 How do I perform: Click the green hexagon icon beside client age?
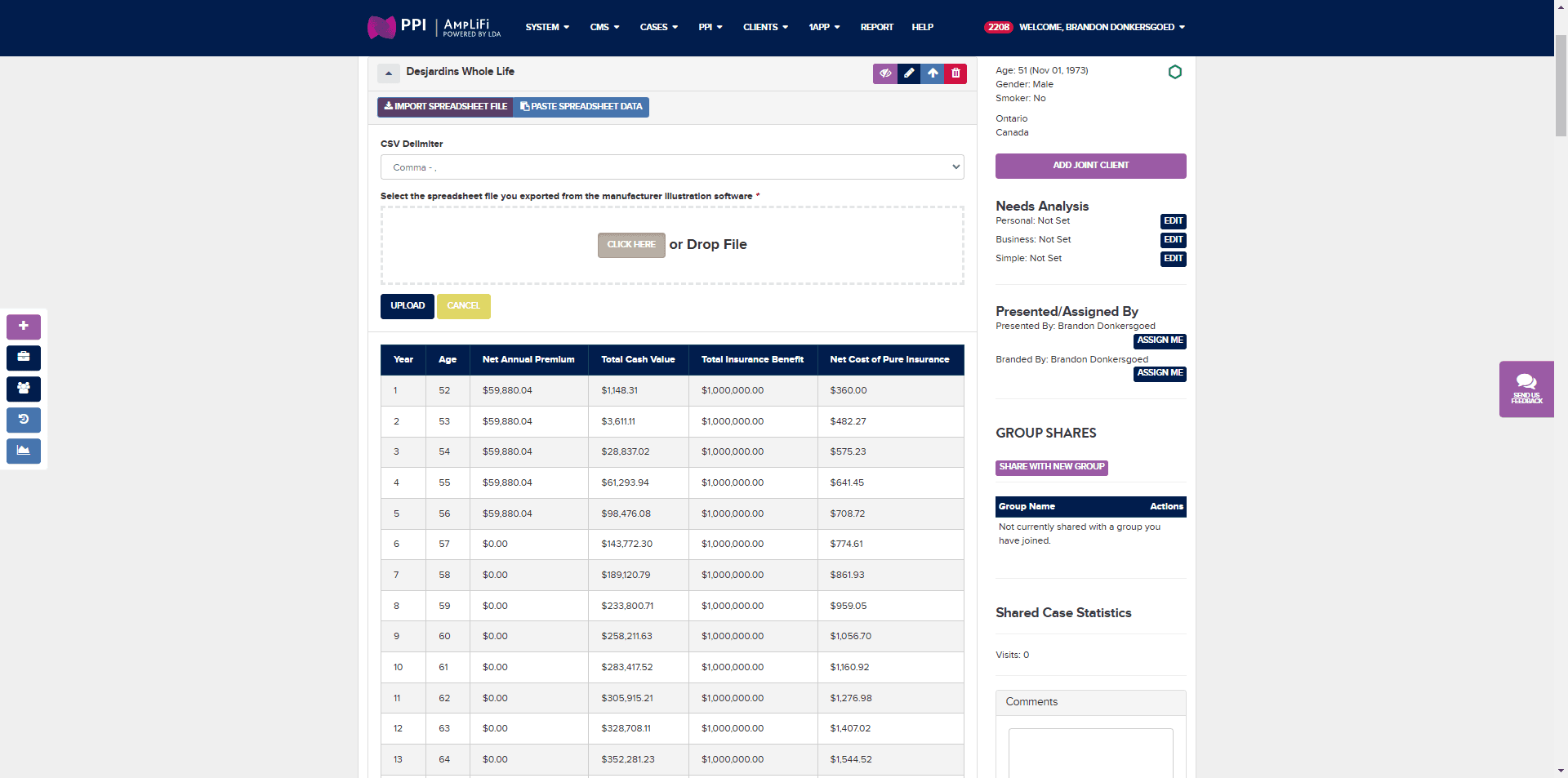click(1175, 72)
